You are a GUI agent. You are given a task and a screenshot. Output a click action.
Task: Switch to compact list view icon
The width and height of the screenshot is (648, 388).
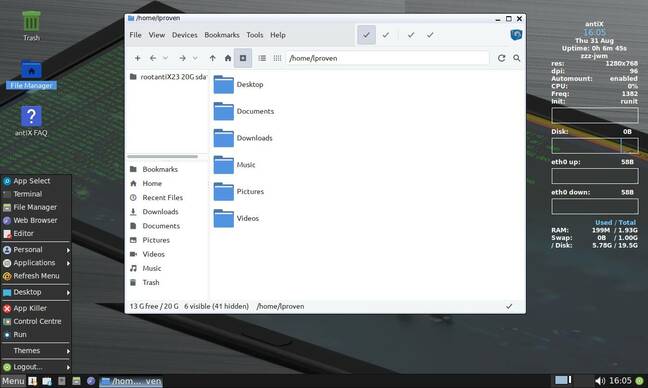277,58
